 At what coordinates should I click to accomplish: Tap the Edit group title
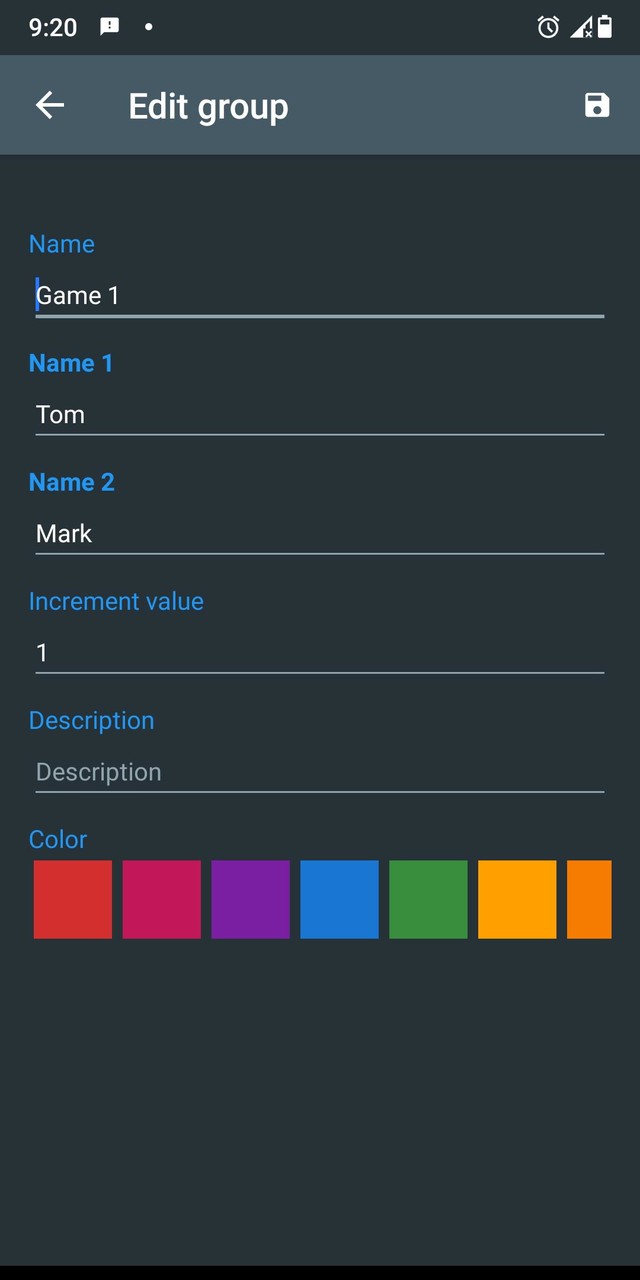pyautogui.click(x=208, y=106)
